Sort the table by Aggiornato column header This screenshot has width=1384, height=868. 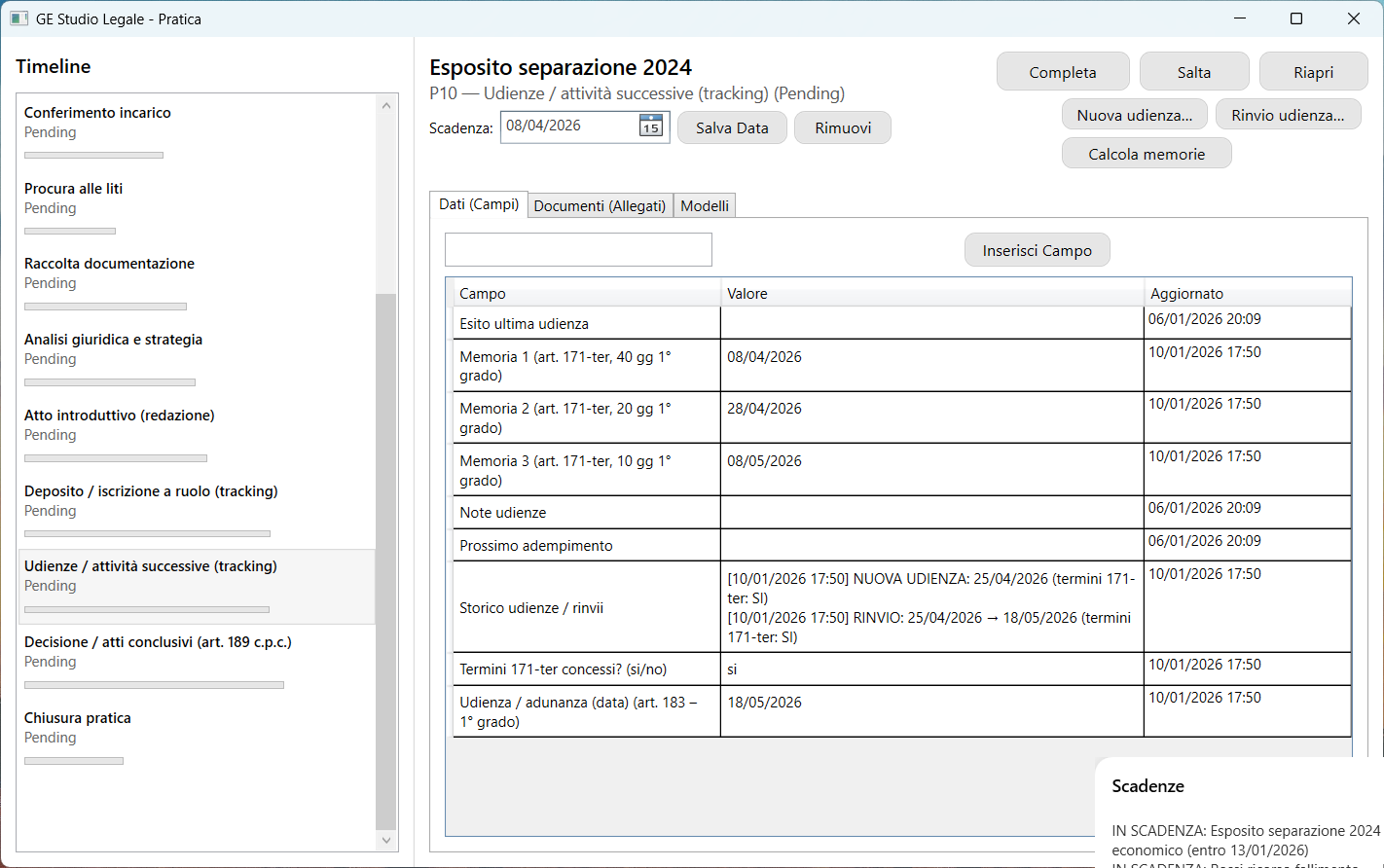tap(1186, 293)
